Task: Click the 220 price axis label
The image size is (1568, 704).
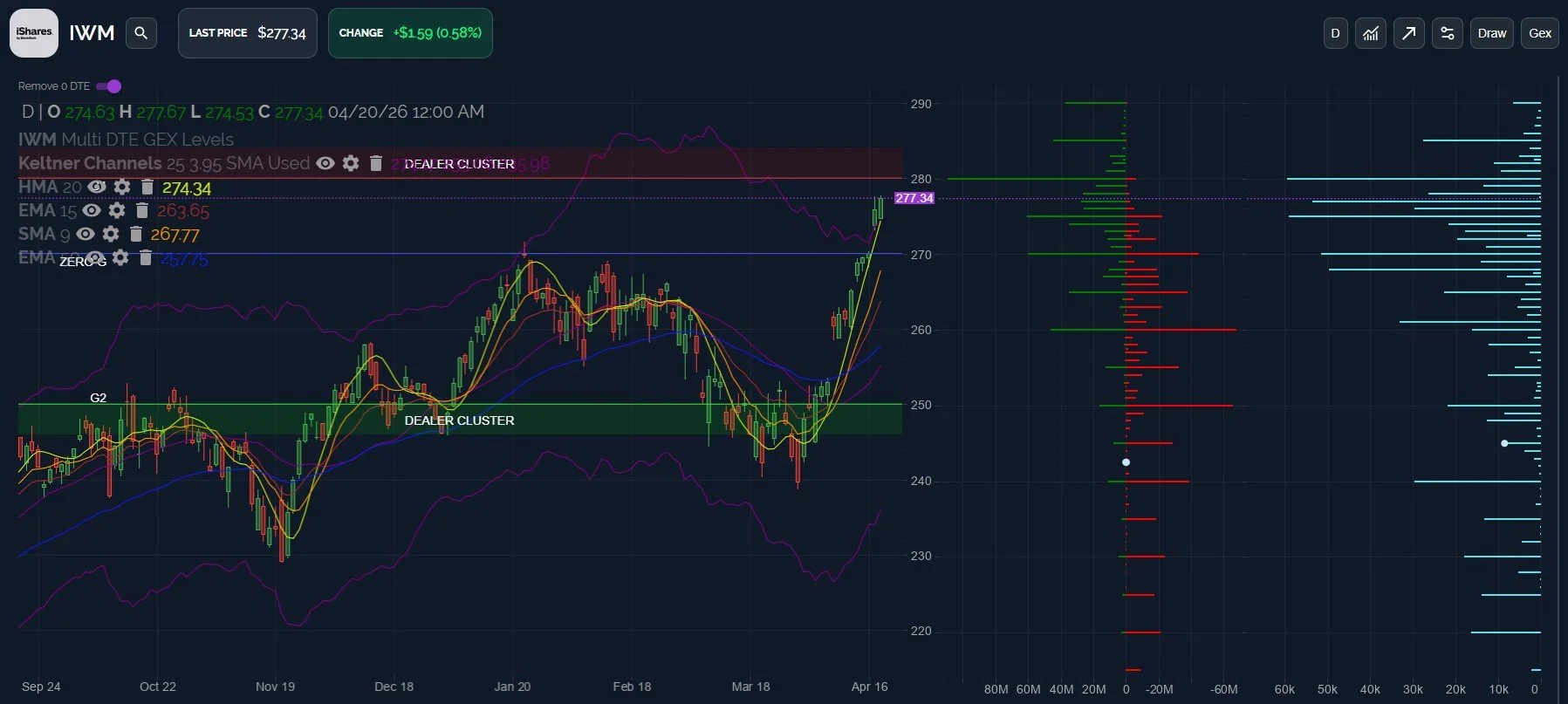Action: pos(921,631)
